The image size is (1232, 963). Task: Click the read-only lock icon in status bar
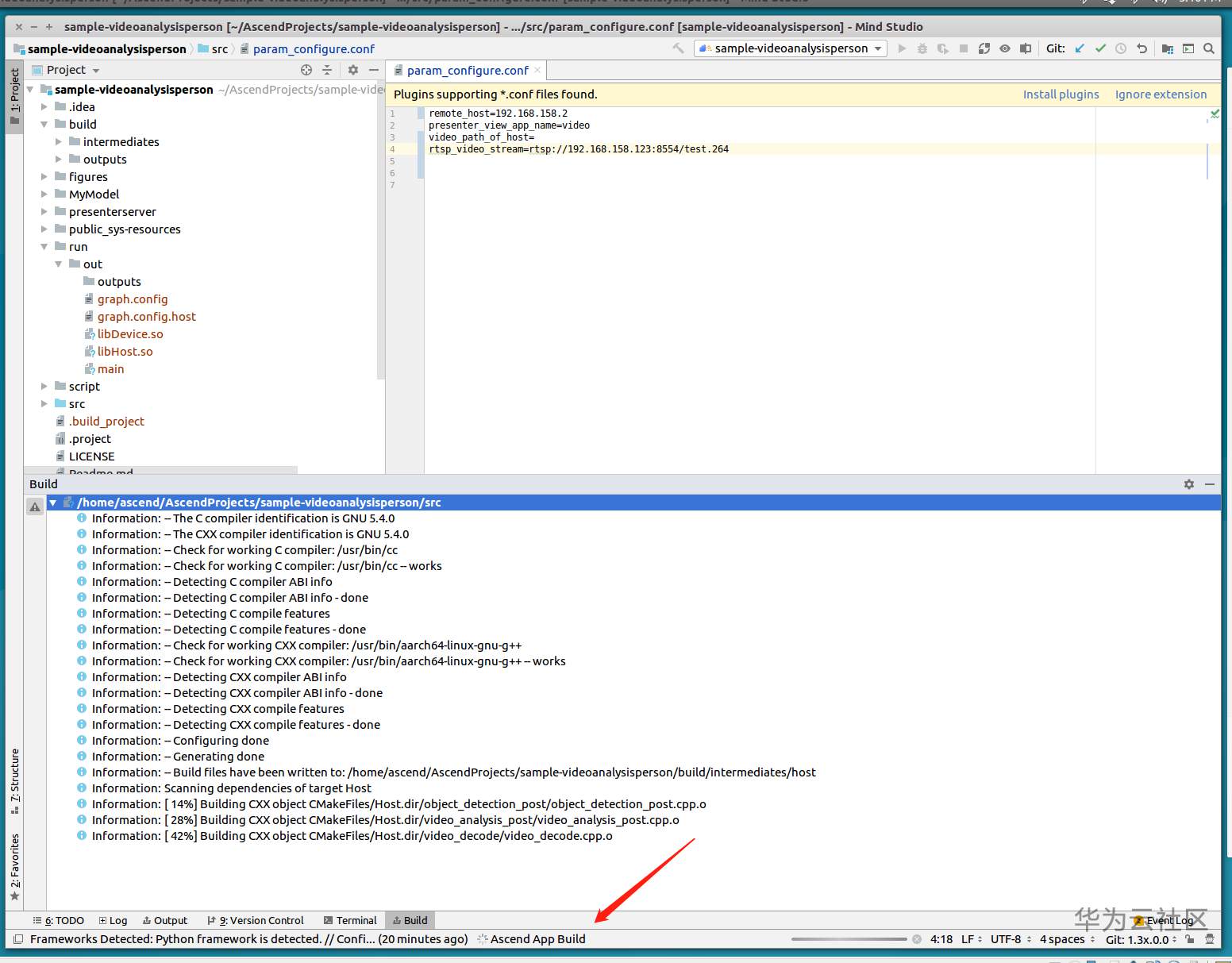(1189, 939)
